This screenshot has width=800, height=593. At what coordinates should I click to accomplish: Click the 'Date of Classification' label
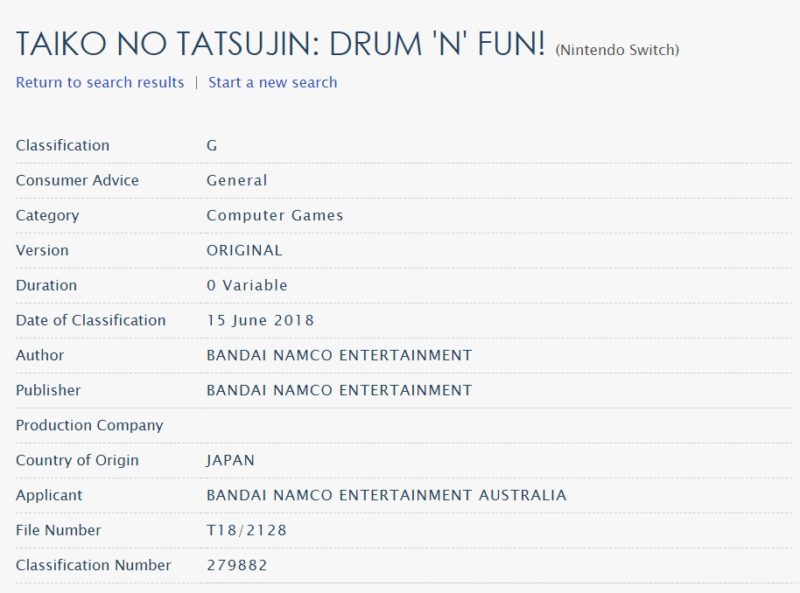click(90, 320)
